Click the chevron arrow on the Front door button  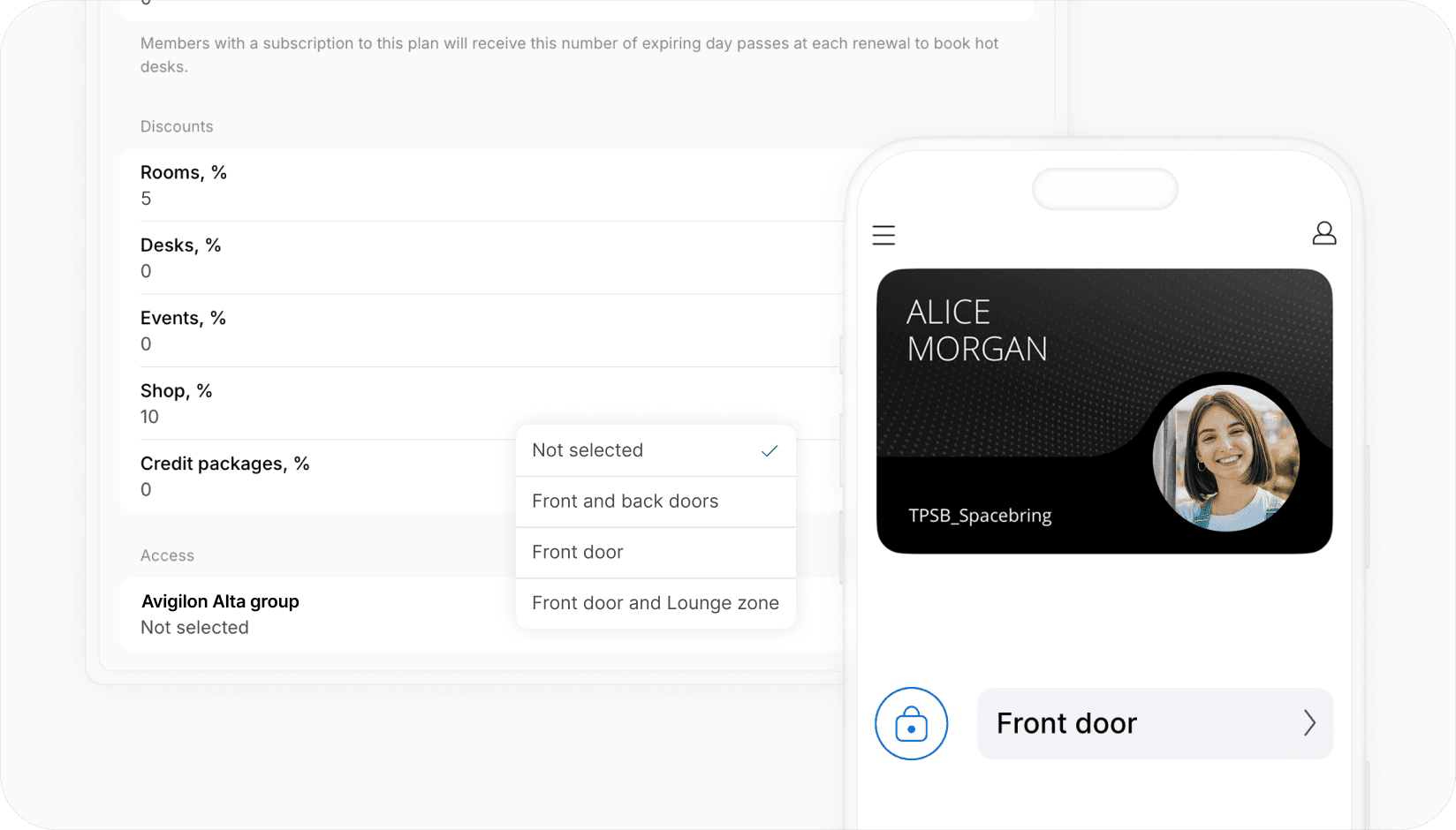pos(1308,723)
